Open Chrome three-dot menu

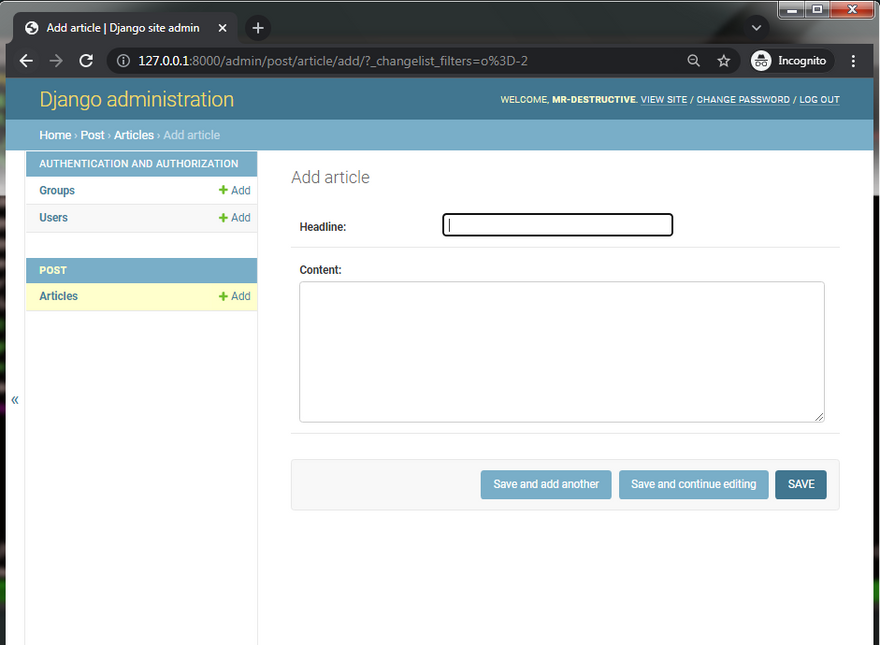(853, 61)
